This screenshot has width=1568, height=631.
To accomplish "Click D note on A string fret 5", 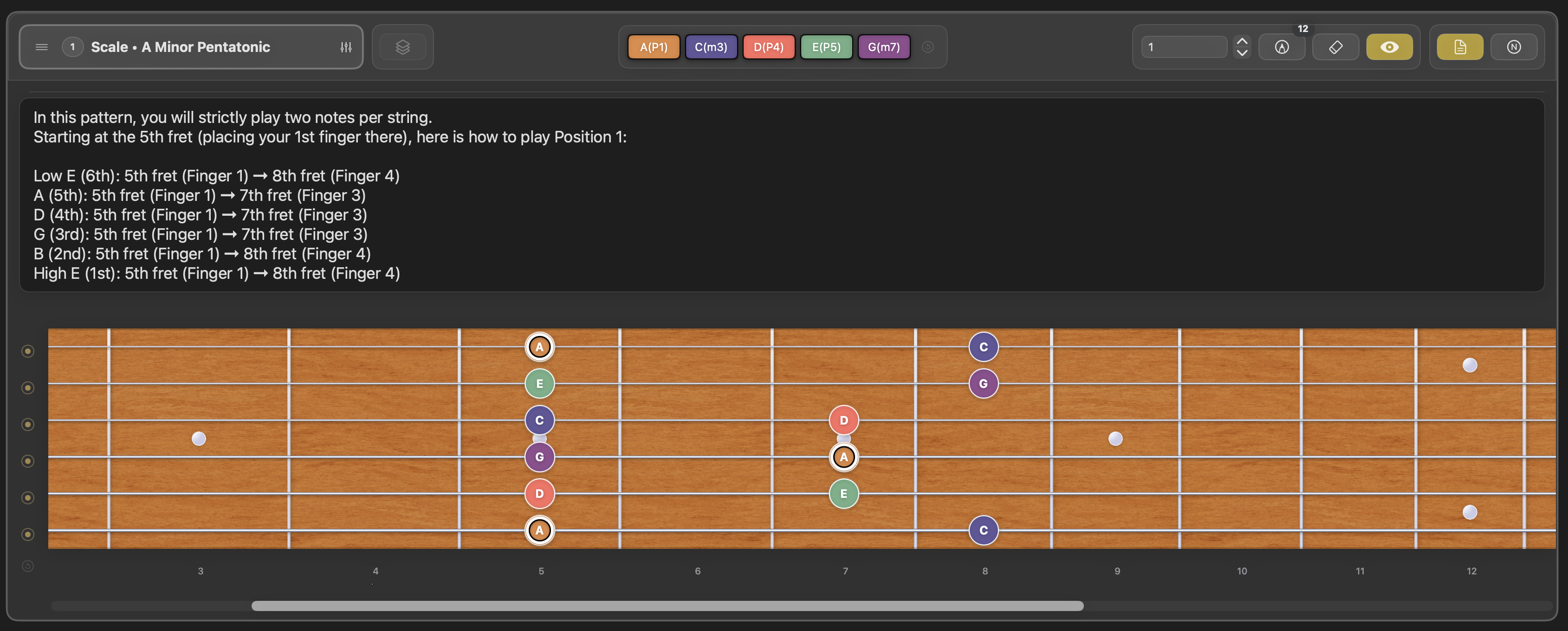I will click(x=539, y=494).
